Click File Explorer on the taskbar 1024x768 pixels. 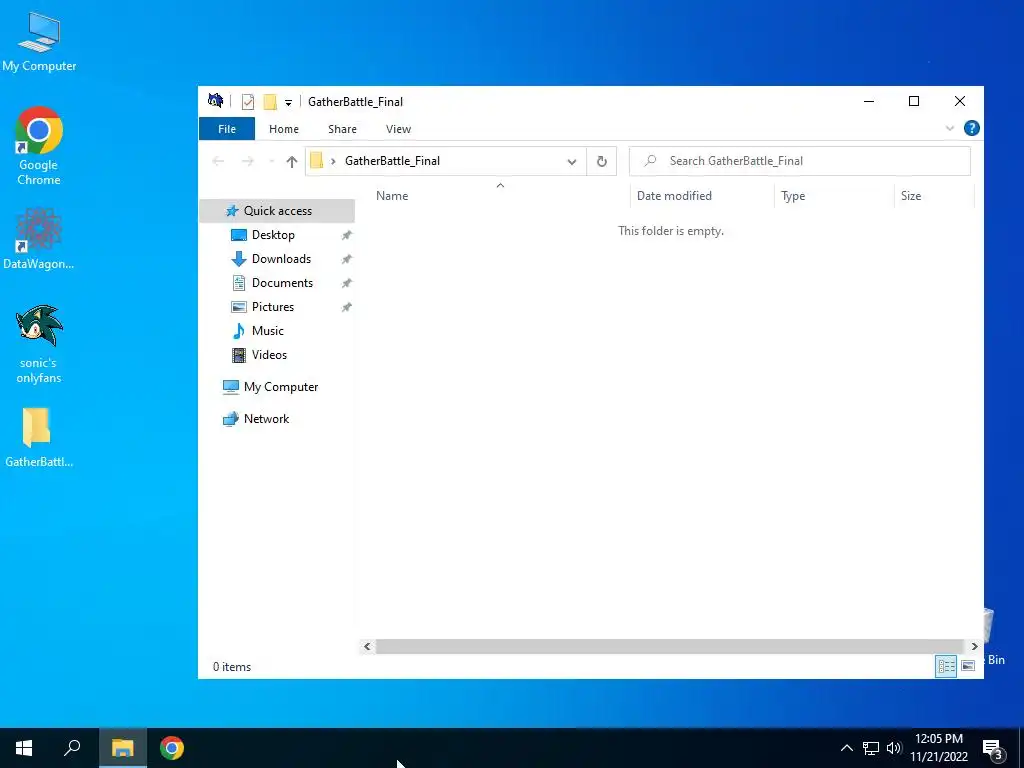122,748
